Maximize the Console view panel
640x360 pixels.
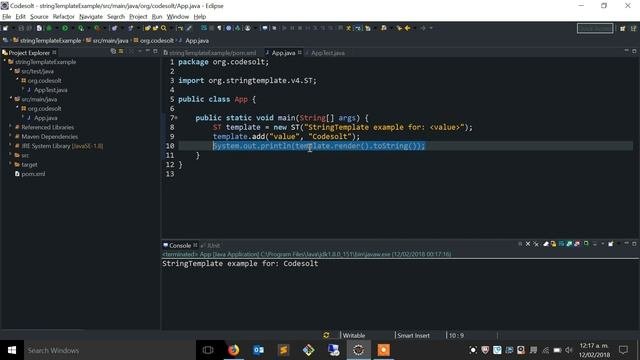click(634, 244)
